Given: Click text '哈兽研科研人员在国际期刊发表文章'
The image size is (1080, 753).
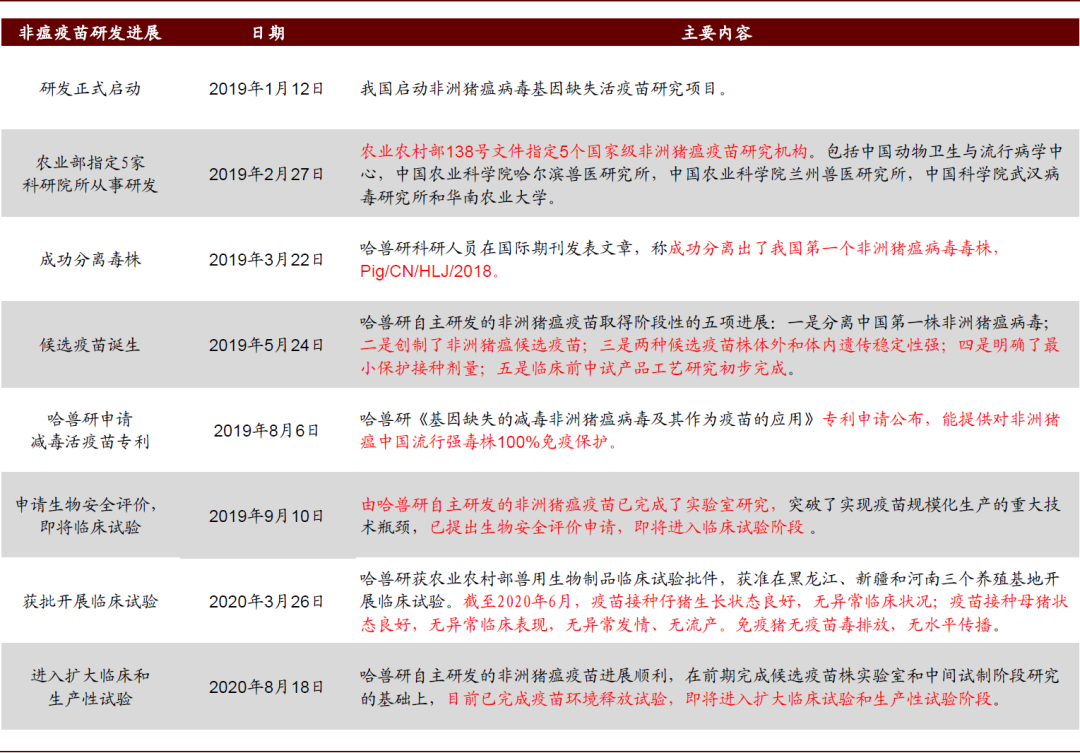Looking at the screenshot, I should (x=496, y=248).
